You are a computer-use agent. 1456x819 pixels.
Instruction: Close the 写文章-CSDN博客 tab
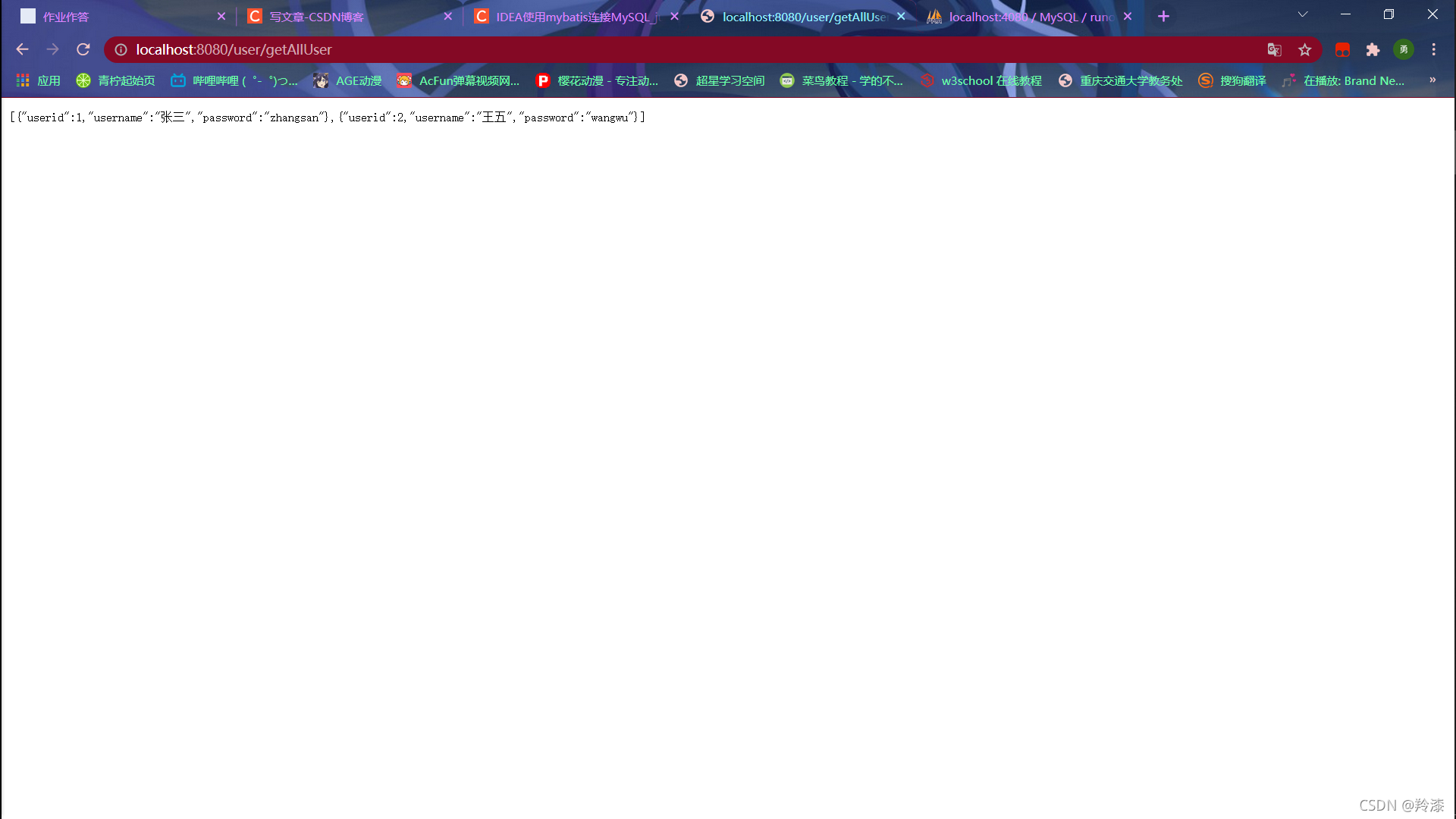(447, 16)
